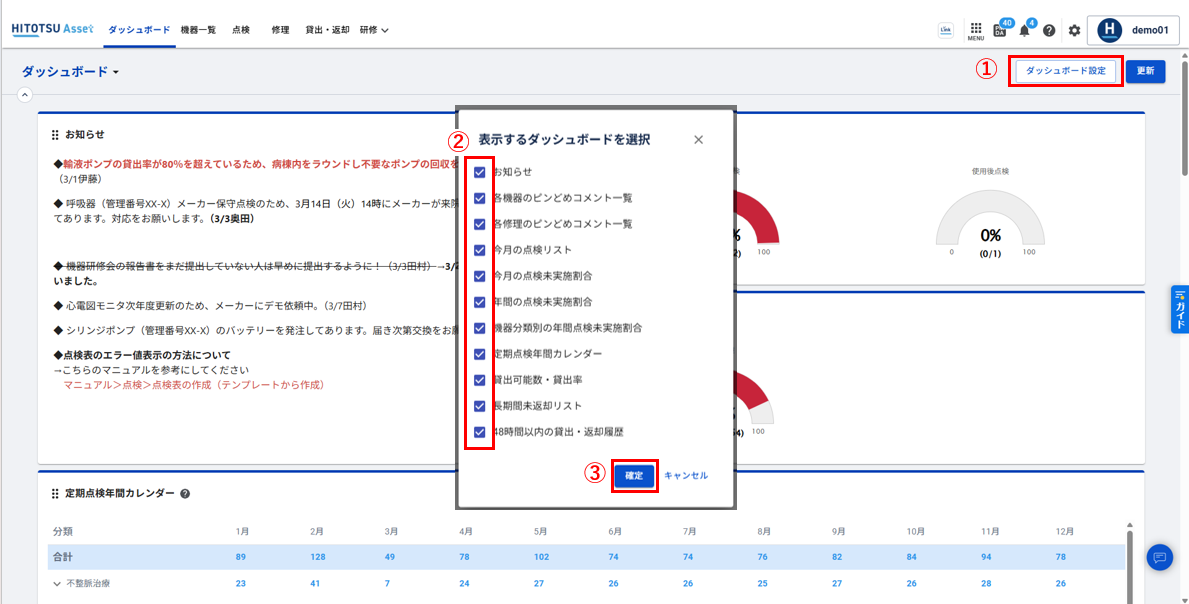The height and width of the screenshot is (604, 1189).
Task: Expand the 研修 dropdown menu
Action: 374,30
